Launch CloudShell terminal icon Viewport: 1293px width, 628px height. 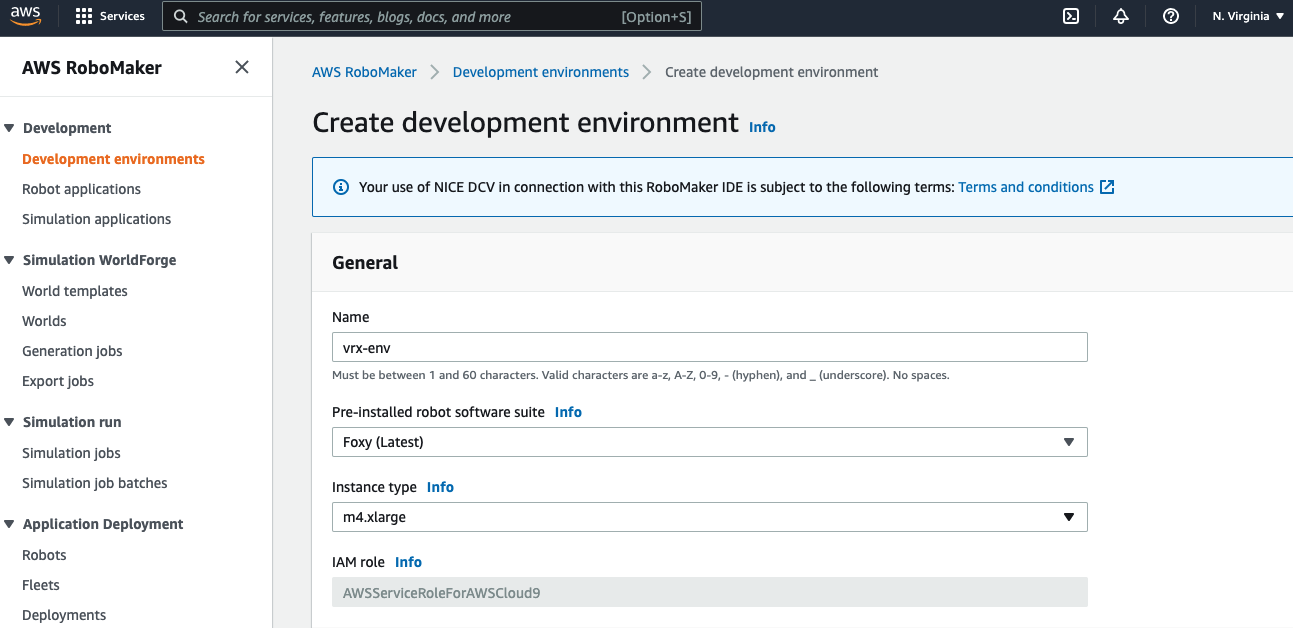coord(1071,16)
